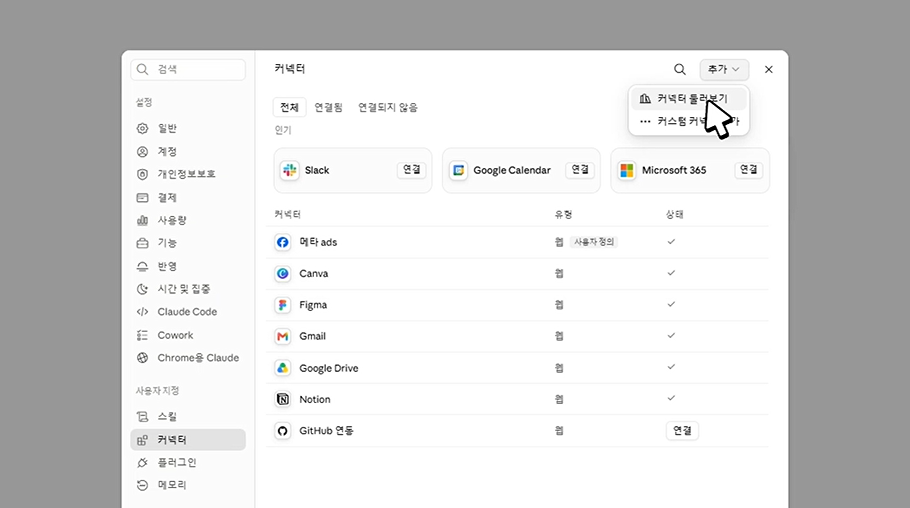
Task: Switch to the 전체 tab
Action: (x=289, y=107)
